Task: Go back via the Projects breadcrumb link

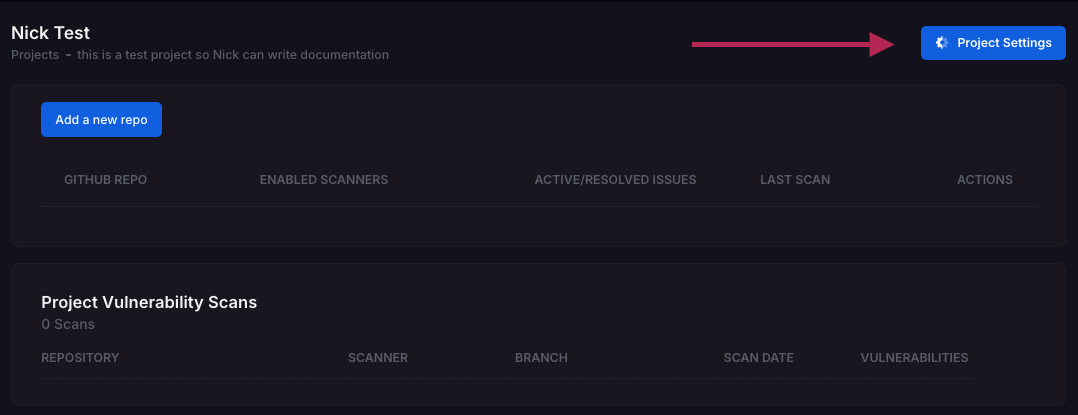Action: [x=35, y=54]
